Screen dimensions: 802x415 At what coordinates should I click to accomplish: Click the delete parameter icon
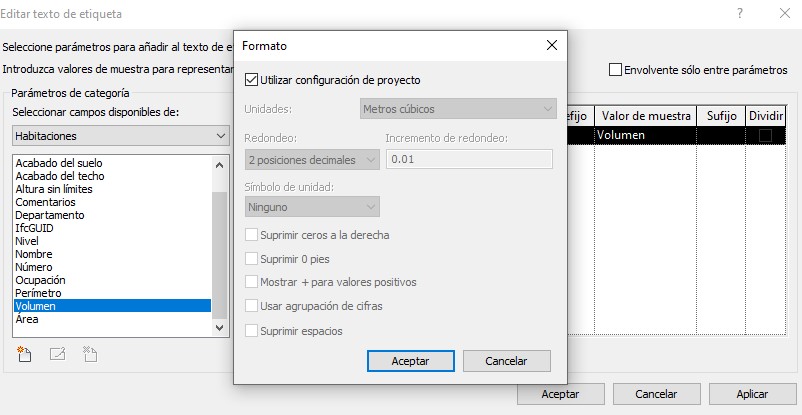pyautogui.click(x=89, y=352)
